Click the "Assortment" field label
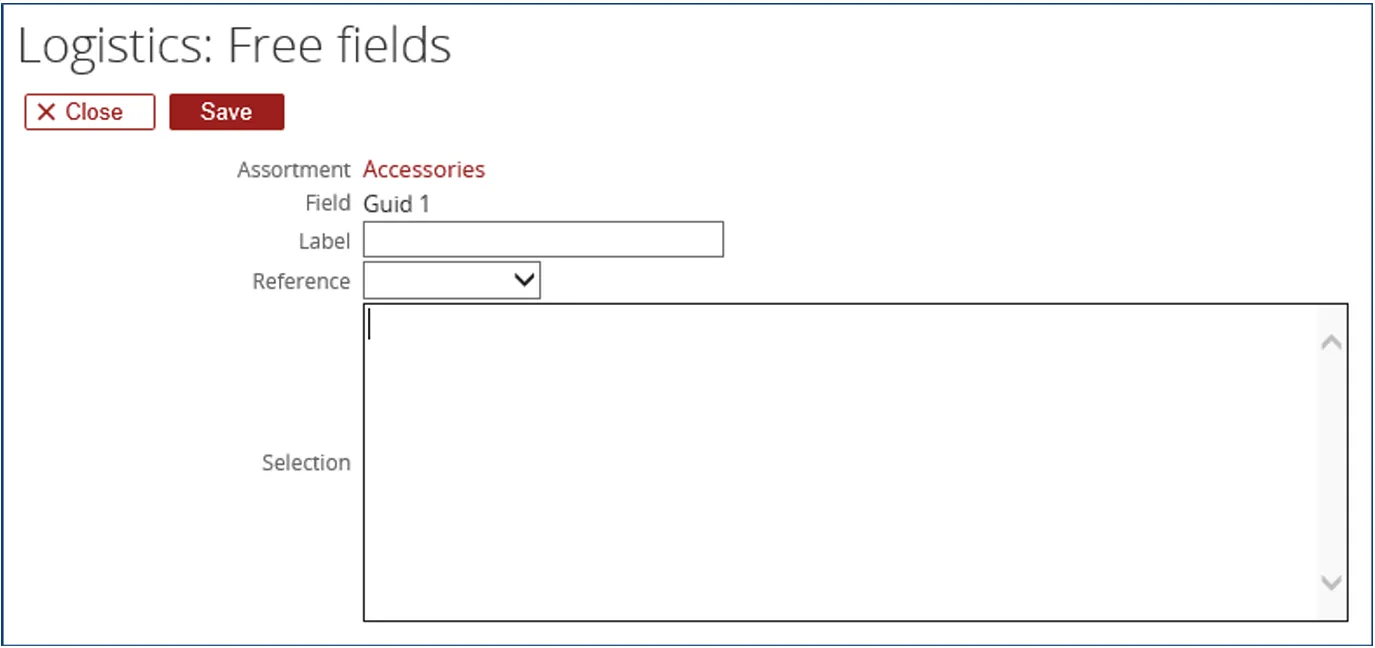 click(x=294, y=170)
